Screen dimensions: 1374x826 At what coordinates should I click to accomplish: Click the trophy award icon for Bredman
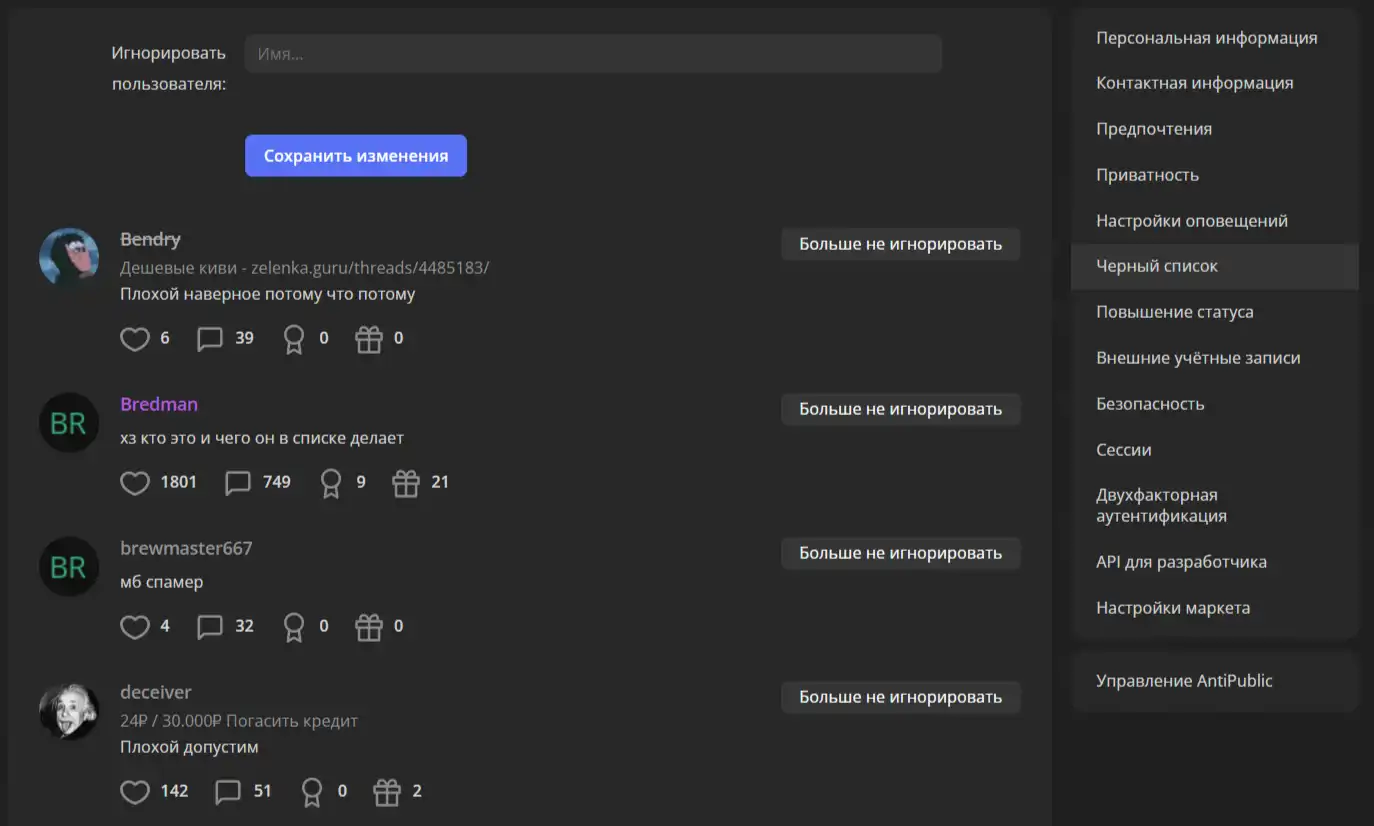click(331, 483)
